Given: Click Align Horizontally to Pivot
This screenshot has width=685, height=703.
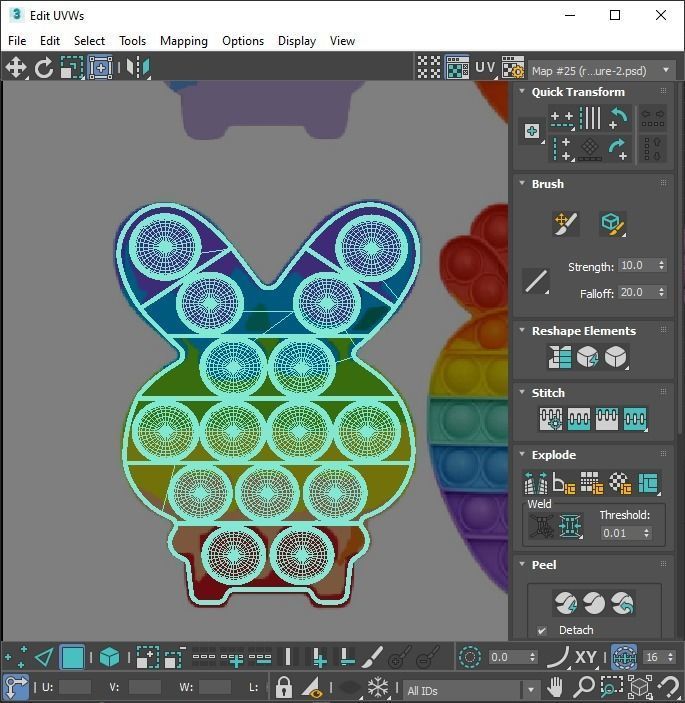Looking at the screenshot, I should pos(562,118).
